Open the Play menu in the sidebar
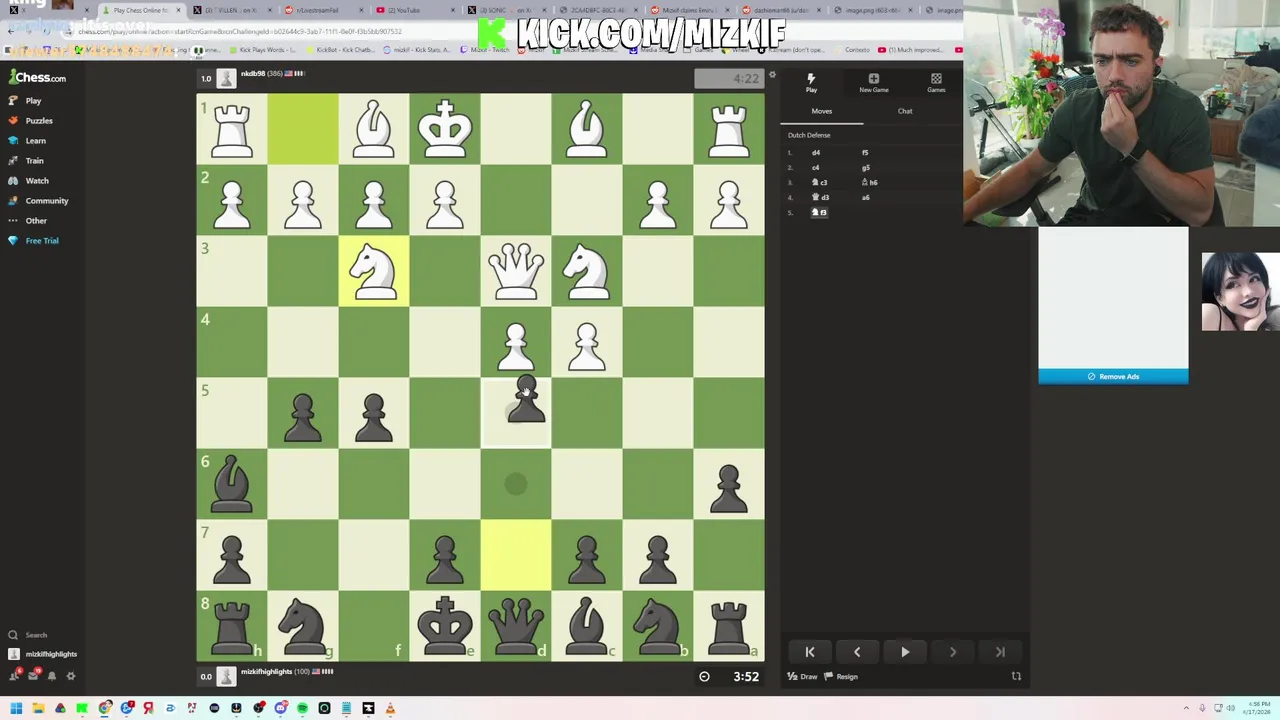The height and width of the screenshot is (720, 1280). pos(33,101)
